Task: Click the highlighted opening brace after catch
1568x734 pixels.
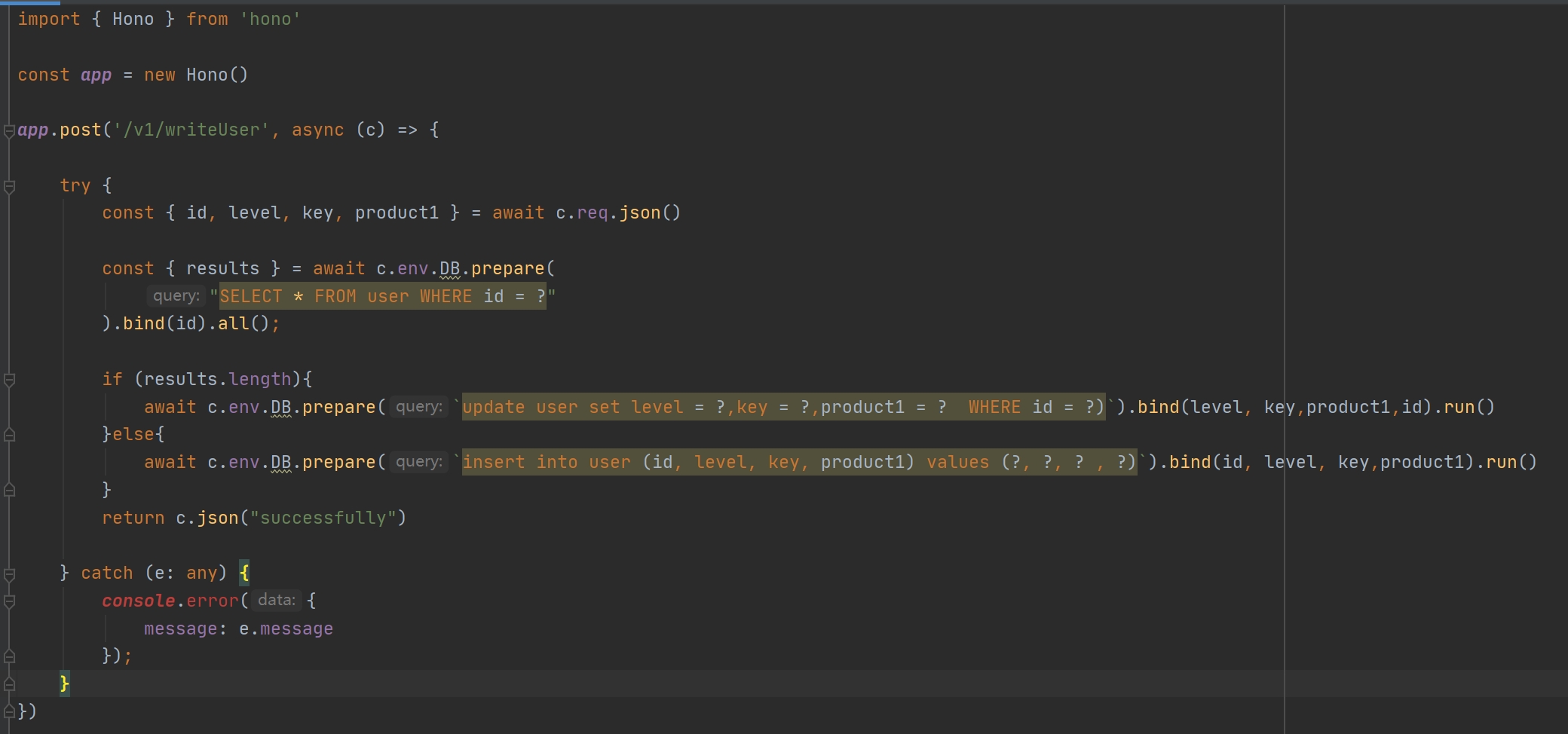Action: [x=244, y=573]
